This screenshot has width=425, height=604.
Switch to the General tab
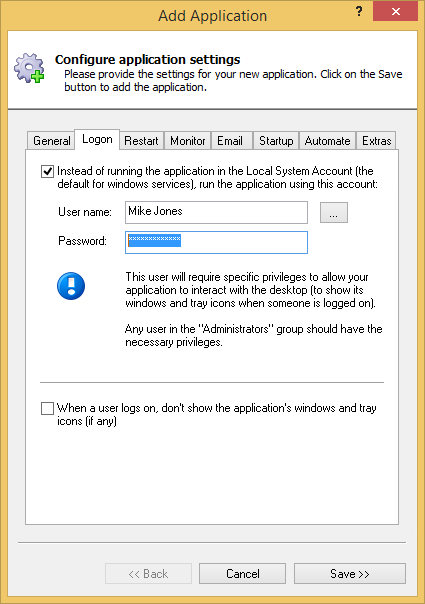(51, 141)
